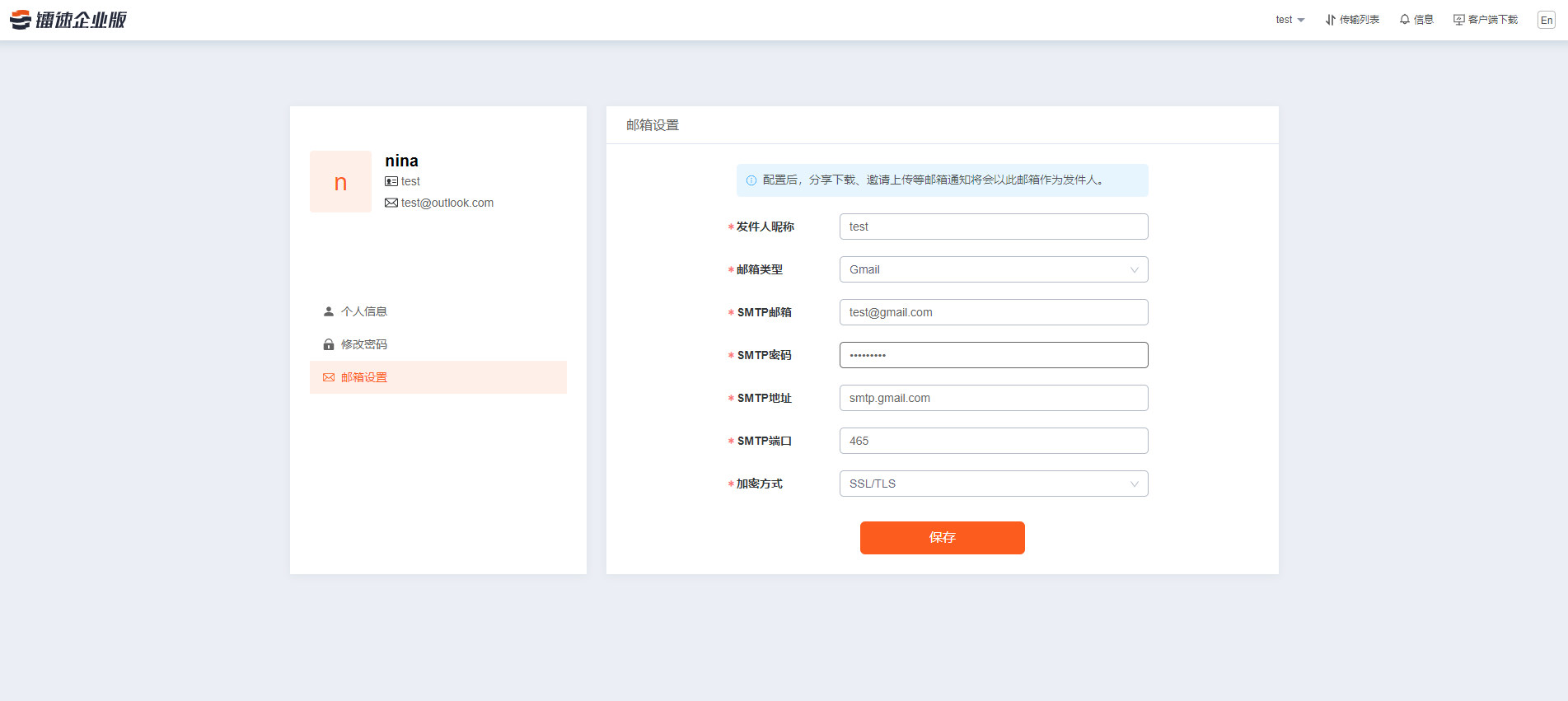Open the transfer list icon
This screenshot has width=1568, height=701.
[1330, 20]
